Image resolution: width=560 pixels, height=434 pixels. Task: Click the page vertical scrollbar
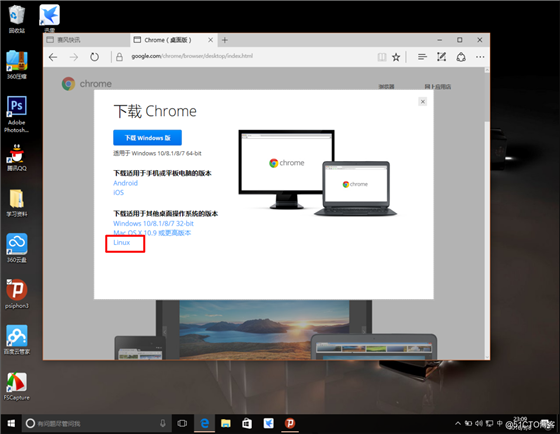click(487, 213)
